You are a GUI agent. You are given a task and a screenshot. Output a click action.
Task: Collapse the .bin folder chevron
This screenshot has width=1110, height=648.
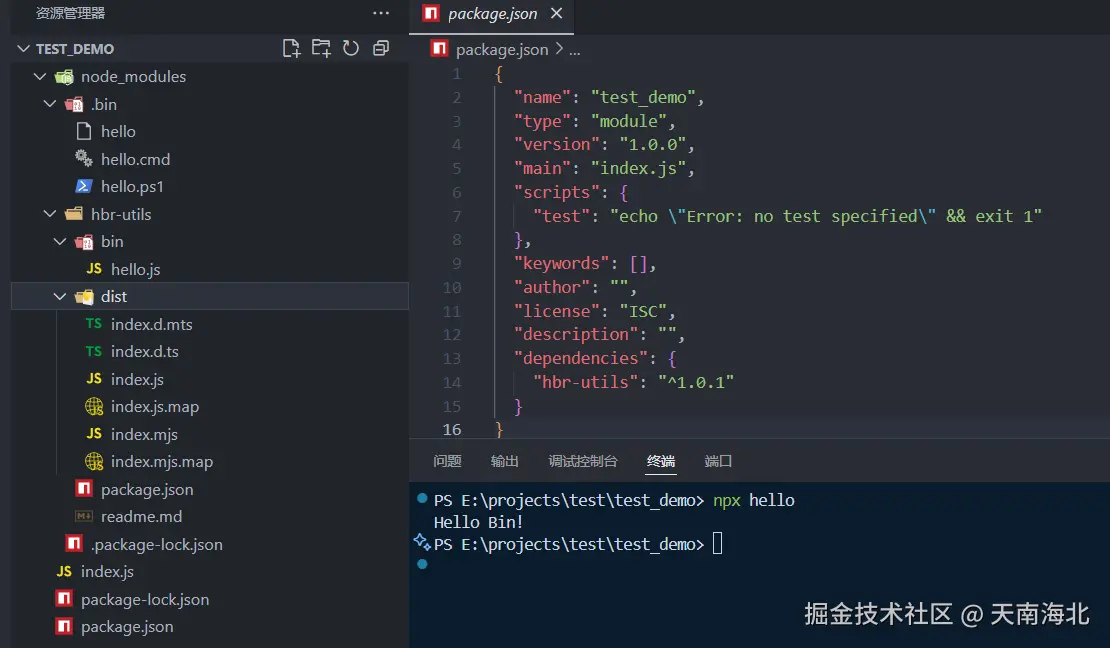tap(50, 103)
